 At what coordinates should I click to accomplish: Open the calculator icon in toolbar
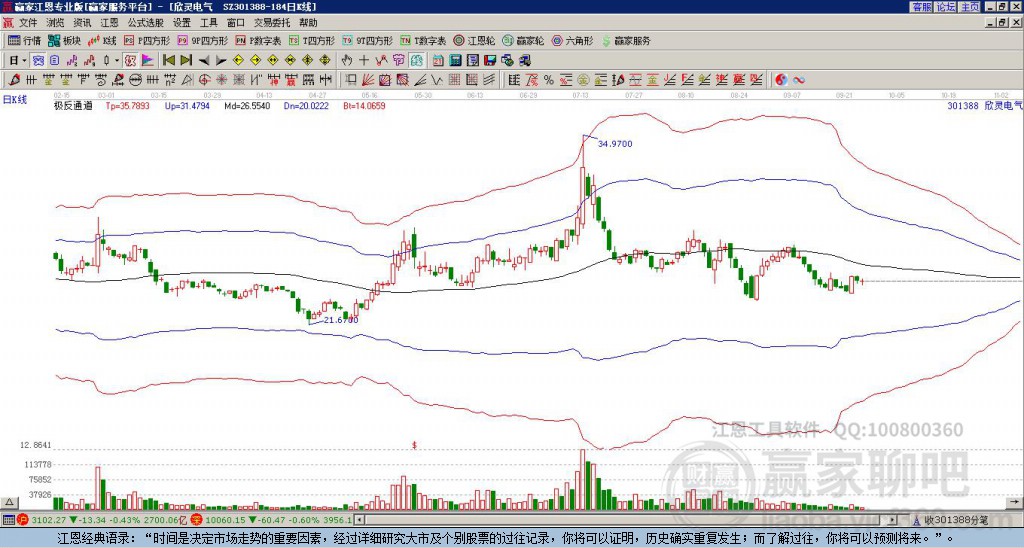(455, 60)
